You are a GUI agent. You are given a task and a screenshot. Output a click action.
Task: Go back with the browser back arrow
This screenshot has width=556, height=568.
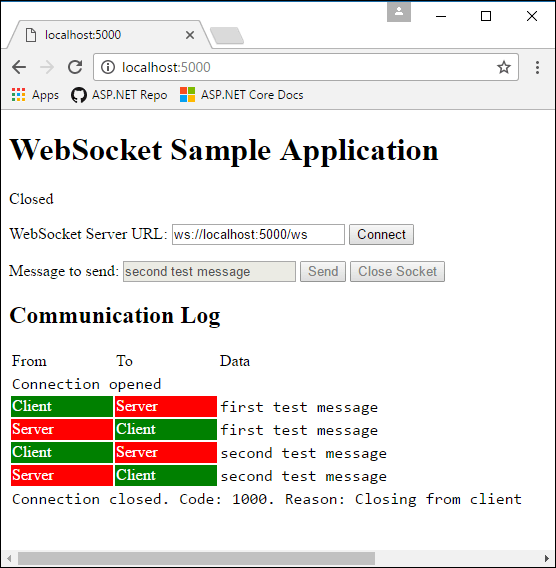19,67
